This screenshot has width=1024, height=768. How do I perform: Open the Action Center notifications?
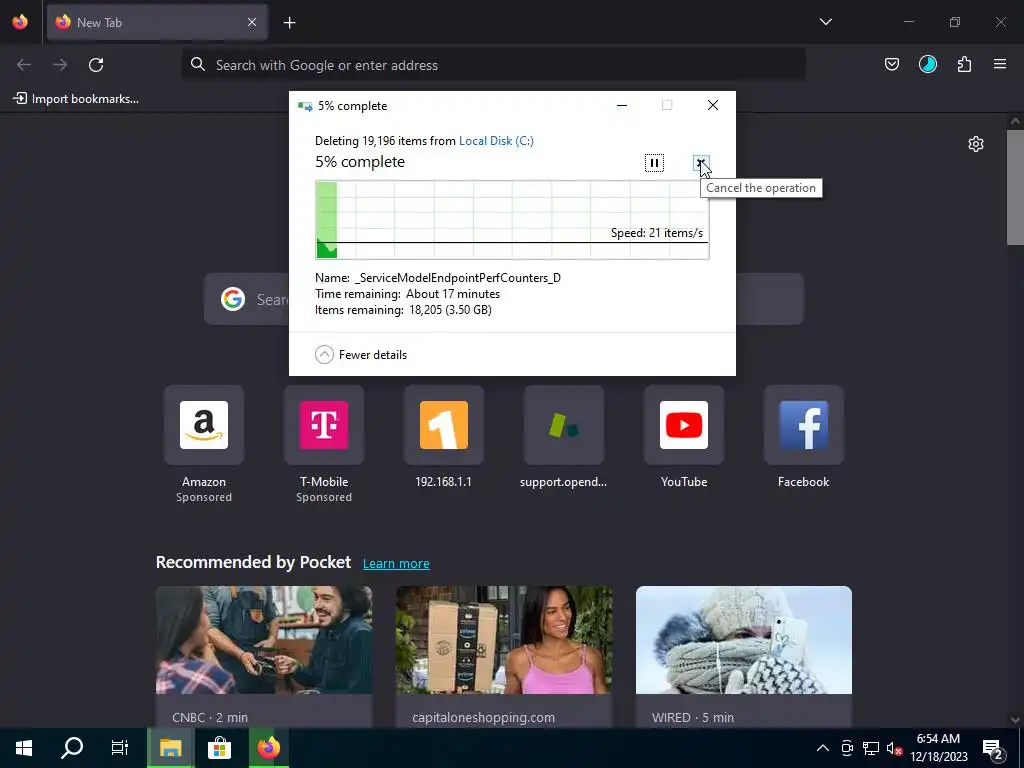[x=993, y=748]
